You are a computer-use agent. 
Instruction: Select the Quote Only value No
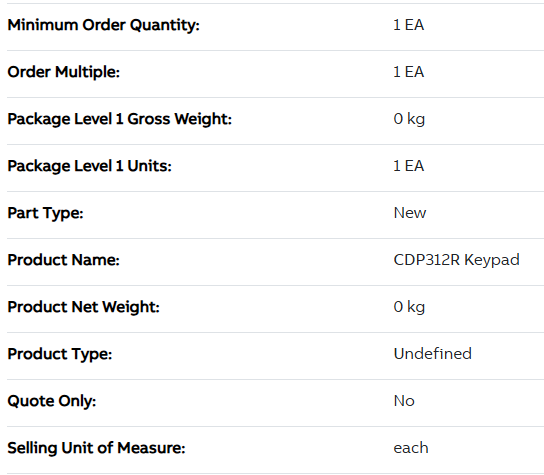point(404,401)
